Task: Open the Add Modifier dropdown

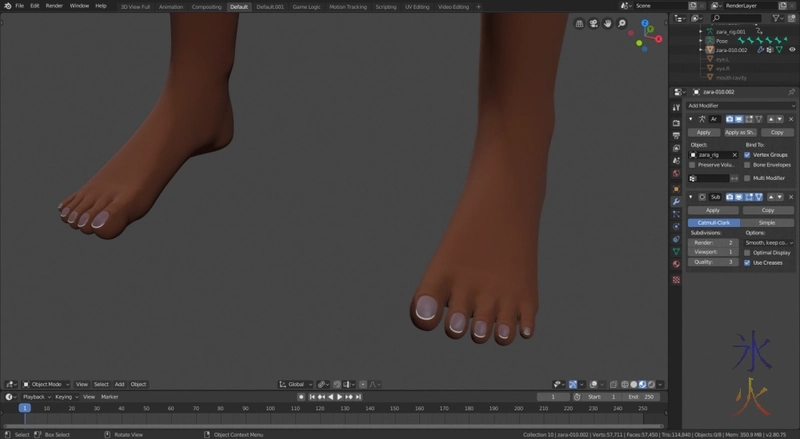Action: click(741, 105)
